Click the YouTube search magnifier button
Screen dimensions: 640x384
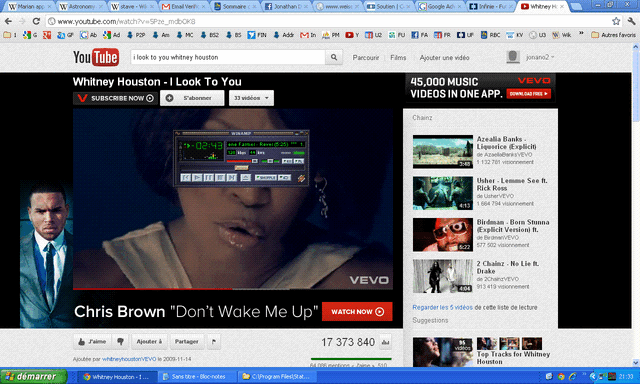click(x=334, y=57)
